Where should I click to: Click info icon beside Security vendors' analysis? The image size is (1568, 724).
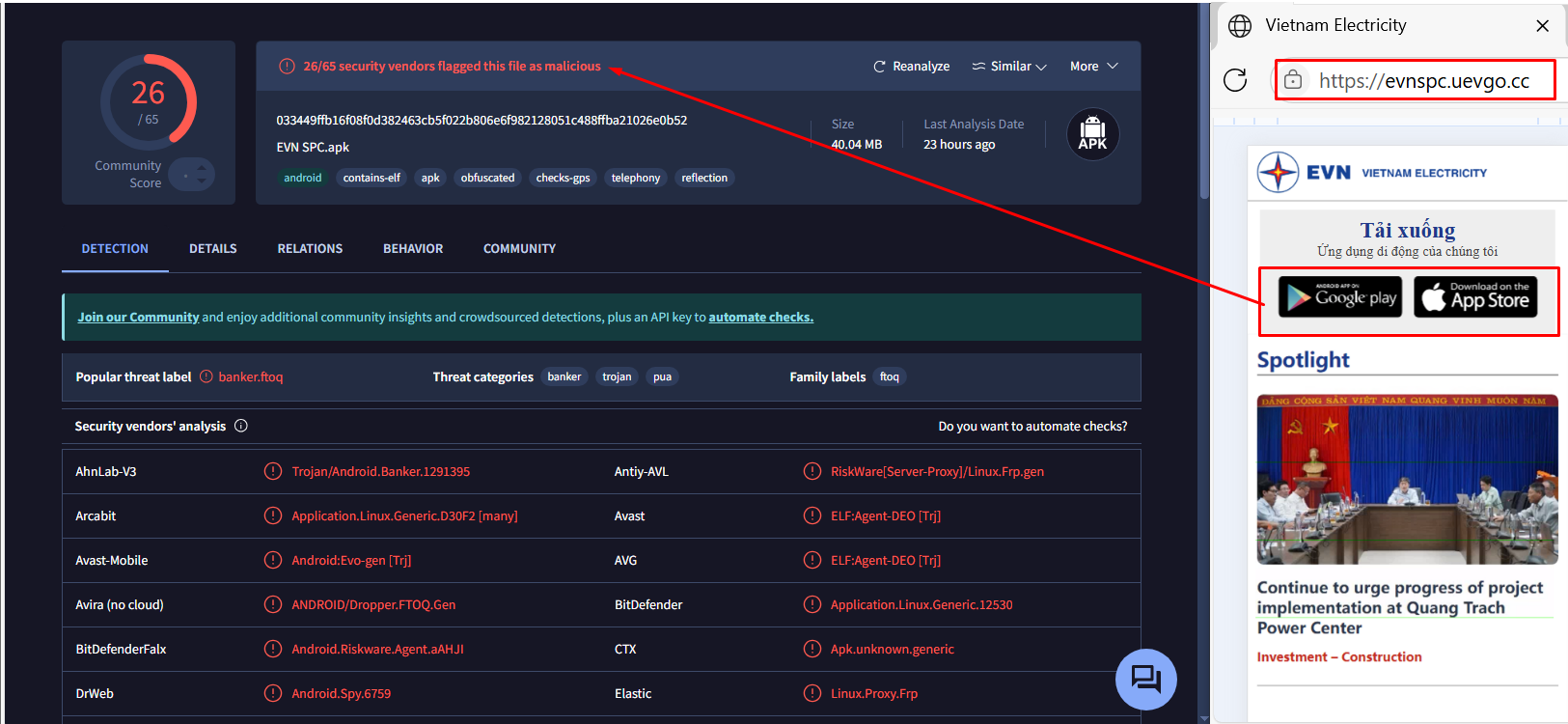pos(241,426)
